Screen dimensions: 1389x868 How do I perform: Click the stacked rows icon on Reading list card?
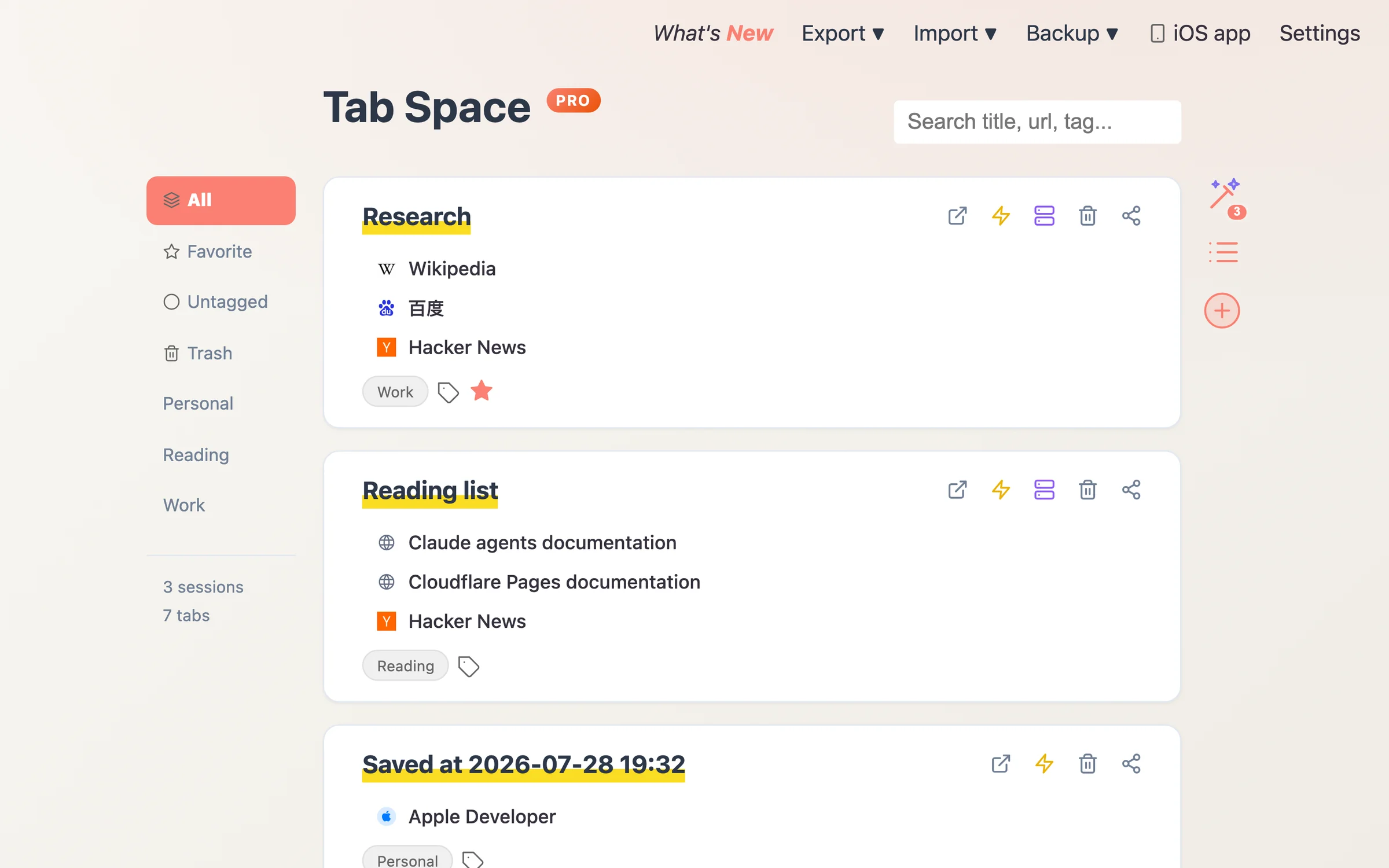[x=1044, y=490]
